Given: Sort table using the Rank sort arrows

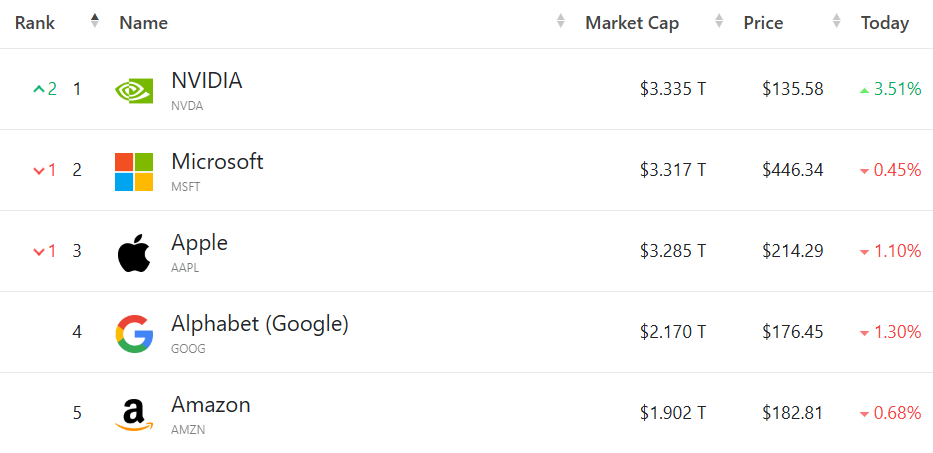Looking at the screenshot, I should point(95,21).
